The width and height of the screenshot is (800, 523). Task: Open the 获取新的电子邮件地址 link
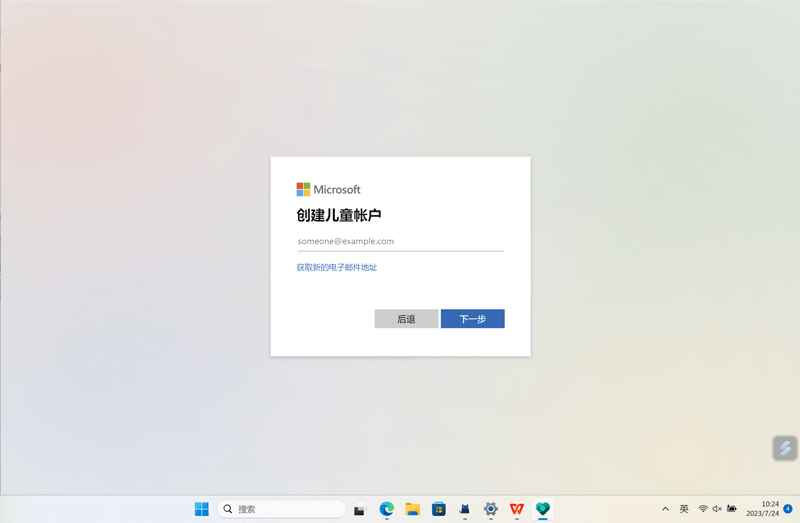[x=337, y=267]
